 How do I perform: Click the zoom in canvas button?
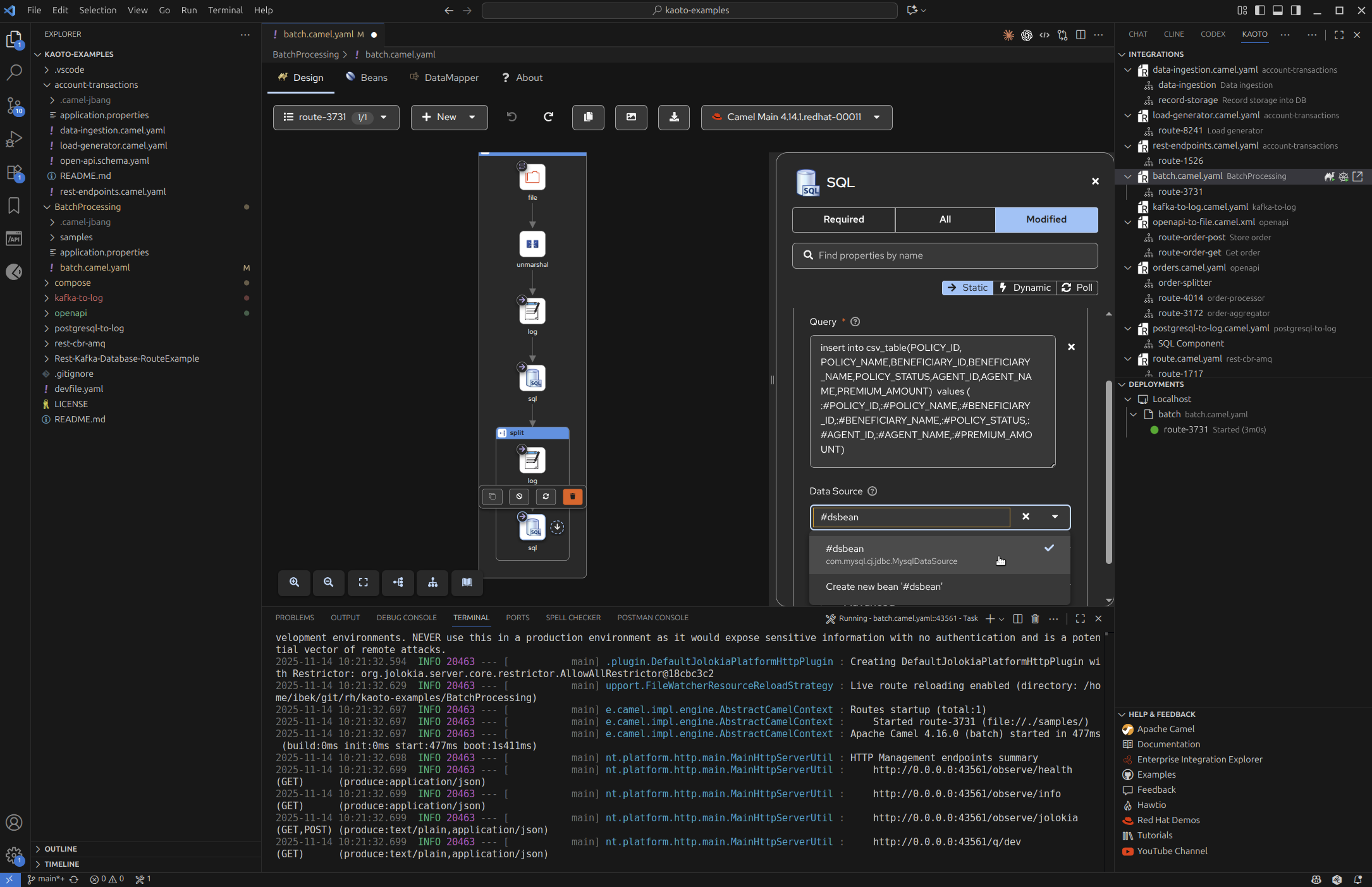(294, 582)
